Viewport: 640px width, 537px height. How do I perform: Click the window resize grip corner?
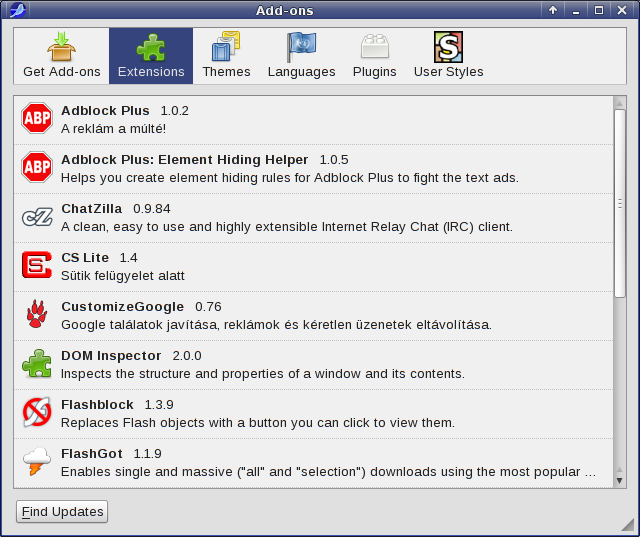[x=627, y=525]
